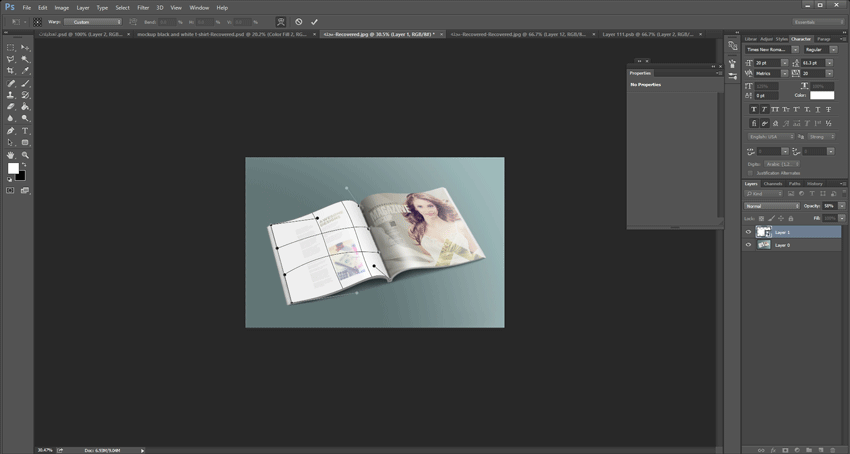
Task: Open the kerning Metrics dropdown
Action: pos(784,73)
